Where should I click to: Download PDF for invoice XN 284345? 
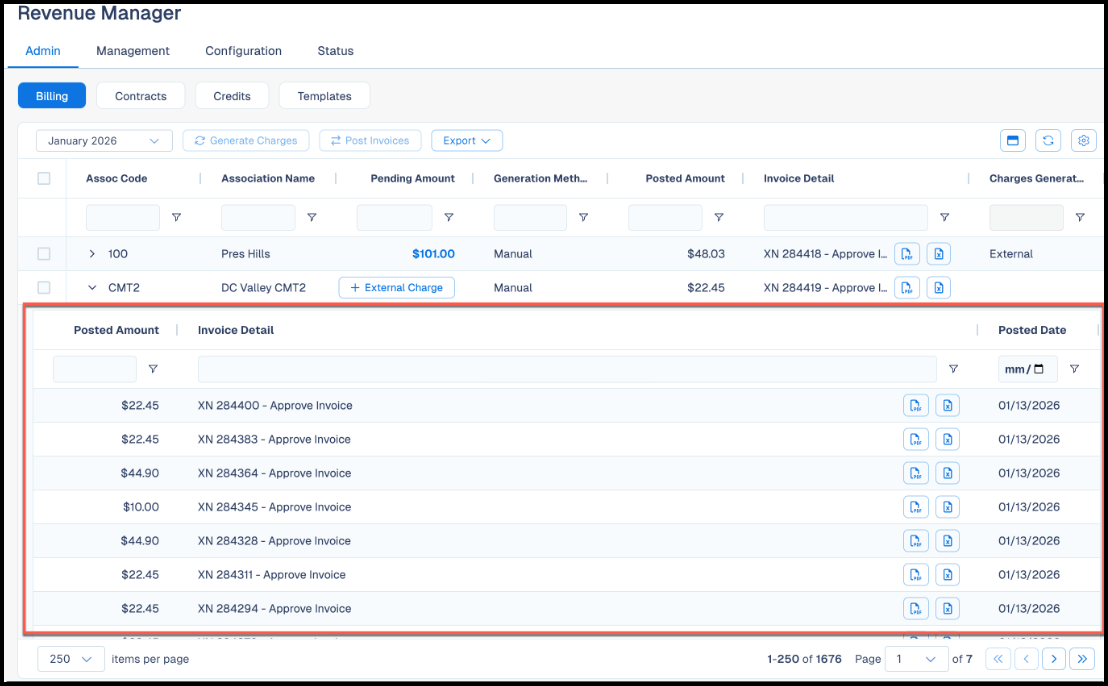(916, 507)
